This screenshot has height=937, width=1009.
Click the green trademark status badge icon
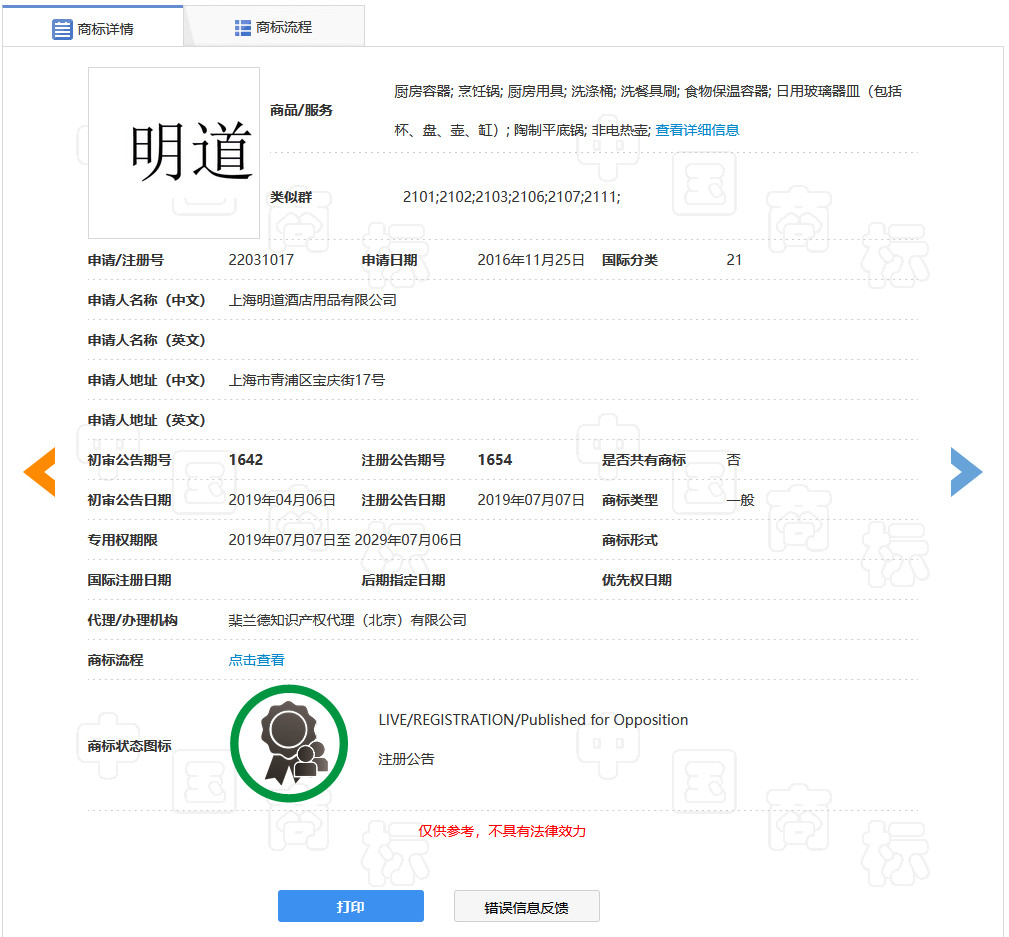point(289,742)
